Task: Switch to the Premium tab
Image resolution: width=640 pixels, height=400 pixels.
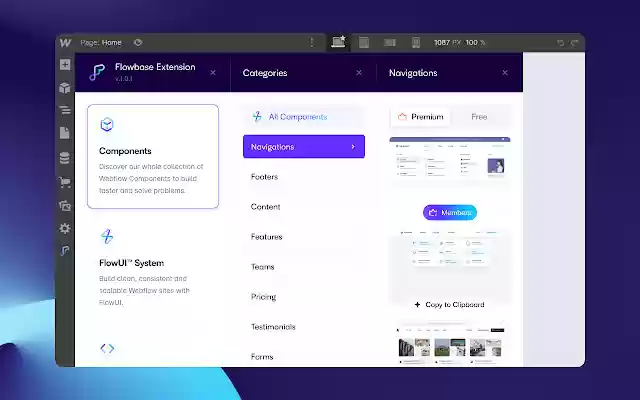Action: [420, 117]
